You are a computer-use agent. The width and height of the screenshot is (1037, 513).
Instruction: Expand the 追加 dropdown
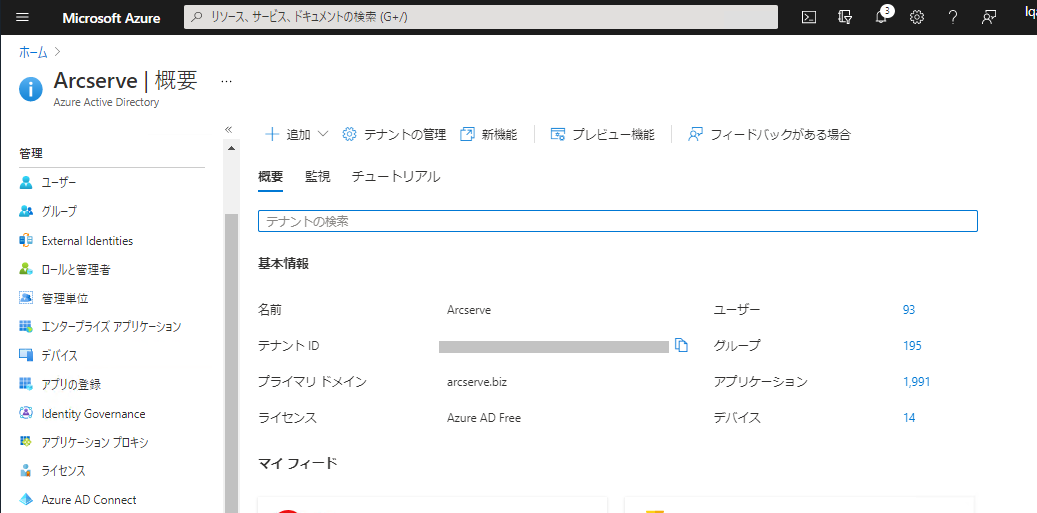(x=296, y=135)
